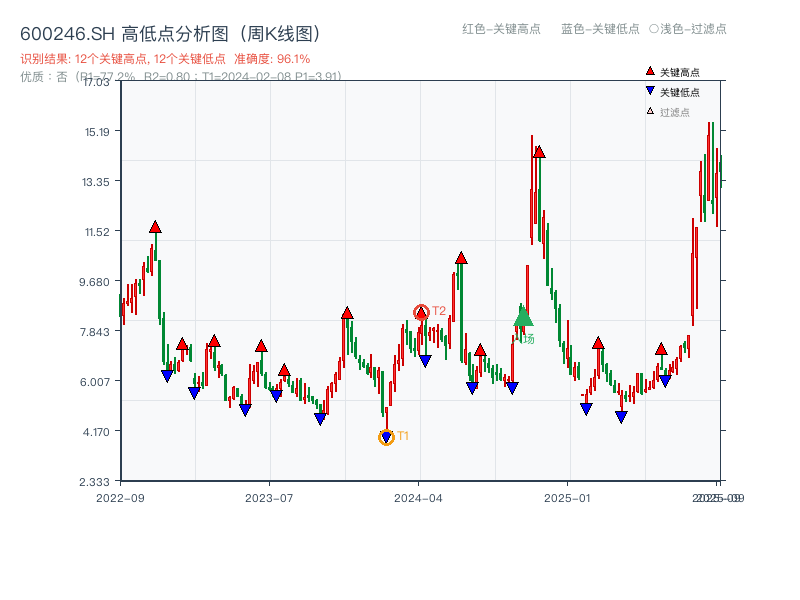Image resolution: width=800 pixels, height=600 pixels.
Task: Click the blue triangle at the 2025-01 trough
Action: click(585, 408)
